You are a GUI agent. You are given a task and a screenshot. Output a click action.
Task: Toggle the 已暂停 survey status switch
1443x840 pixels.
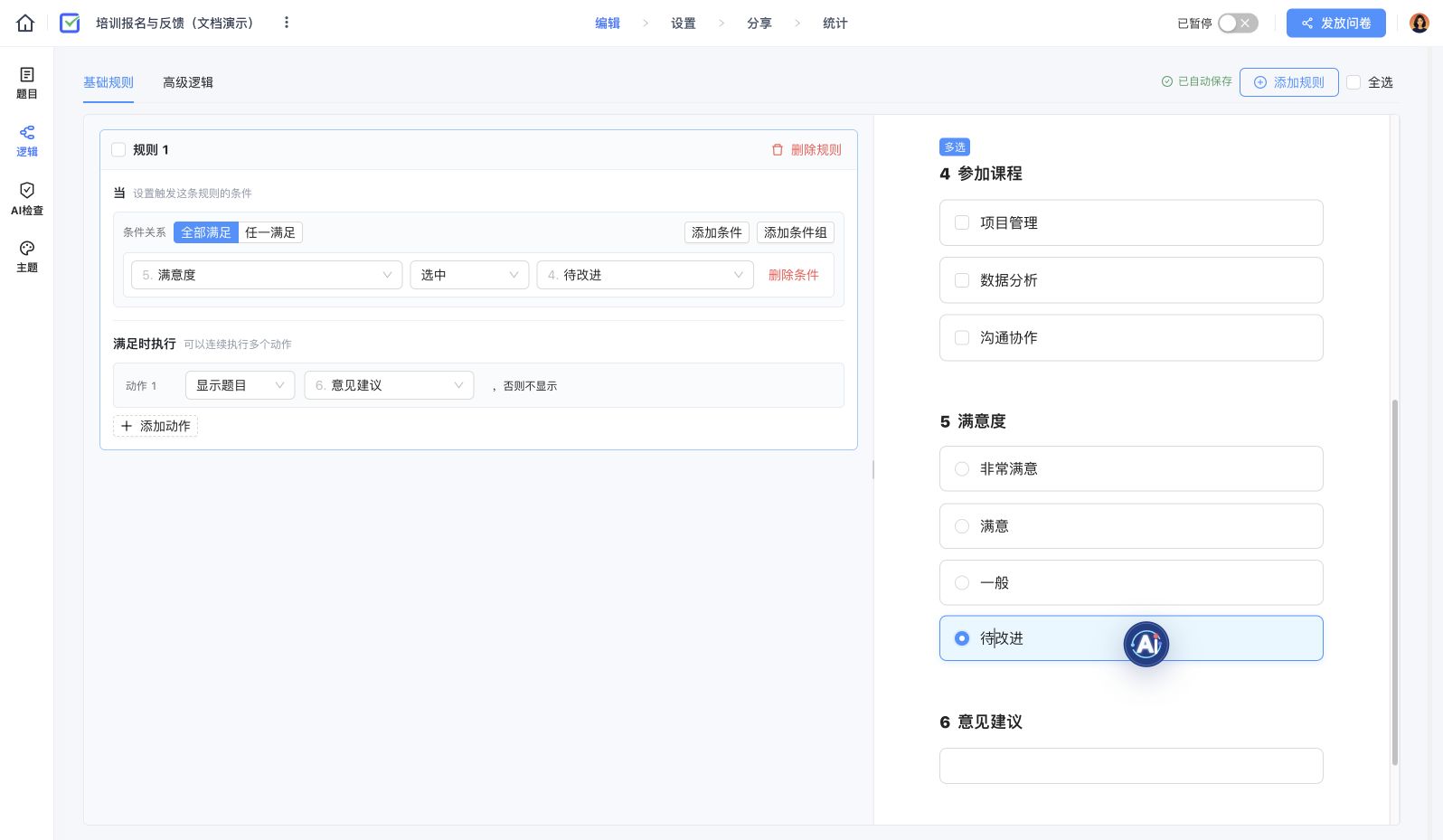tap(1238, 24)
